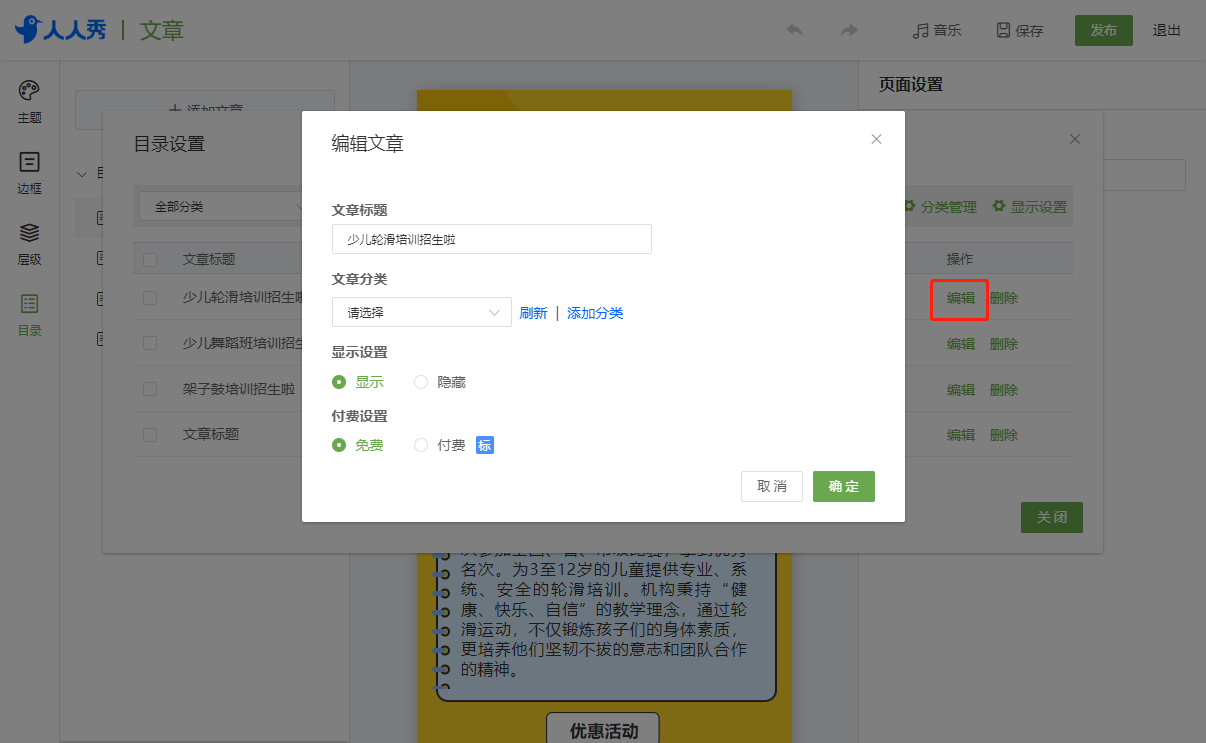Click 编辑 for the 少儿舞蹈班 row

click(961, 344)
